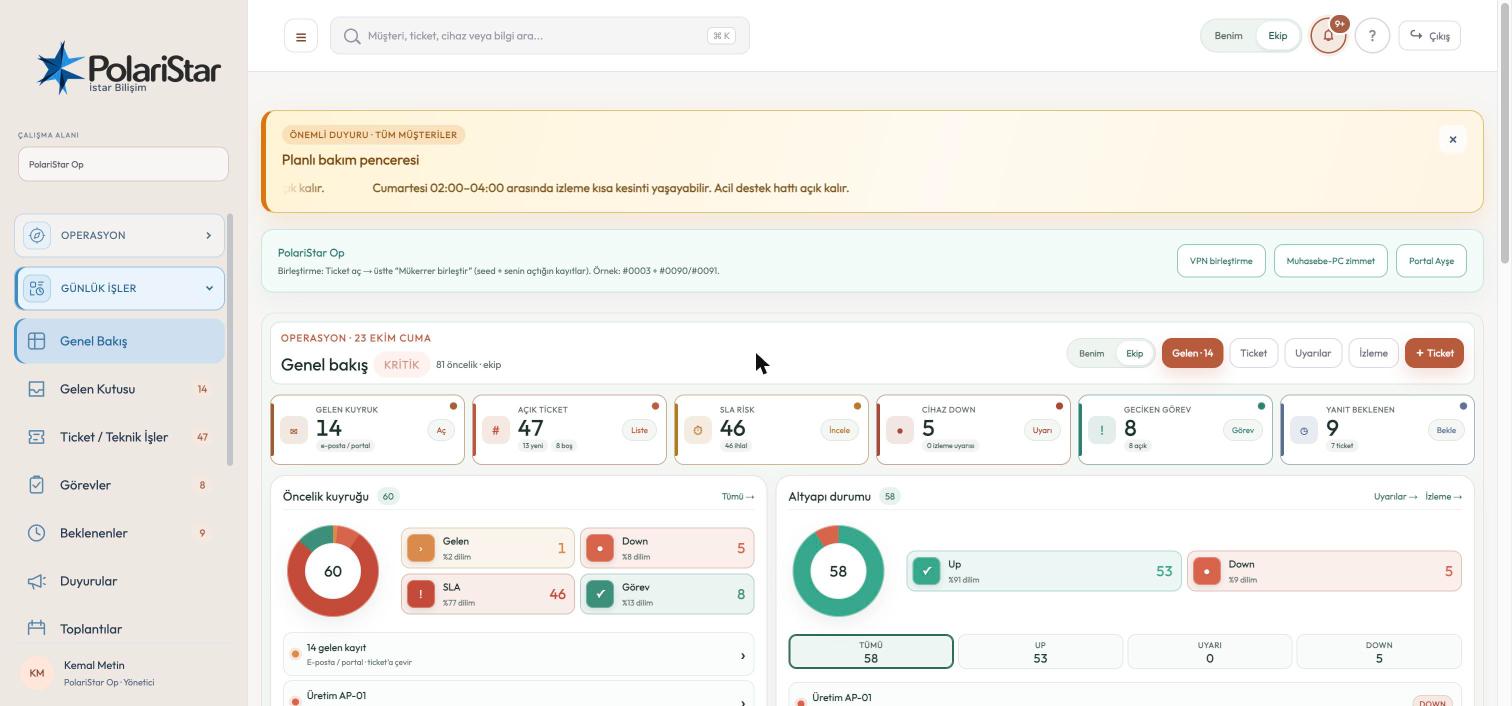Select Ekip in Genel bakış header
This screenshot has width=1512, height=706.
pos(1134,353)
